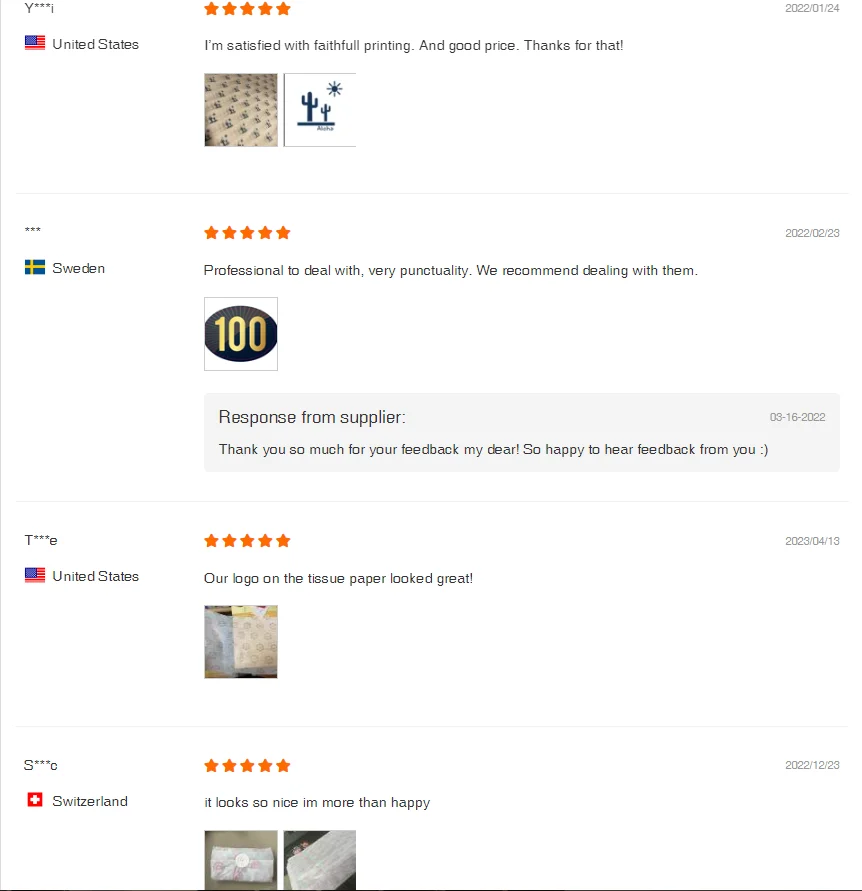Click the United States flag beside Y***i
This screenshot has height=891, width=862.
tap(35, 43)
